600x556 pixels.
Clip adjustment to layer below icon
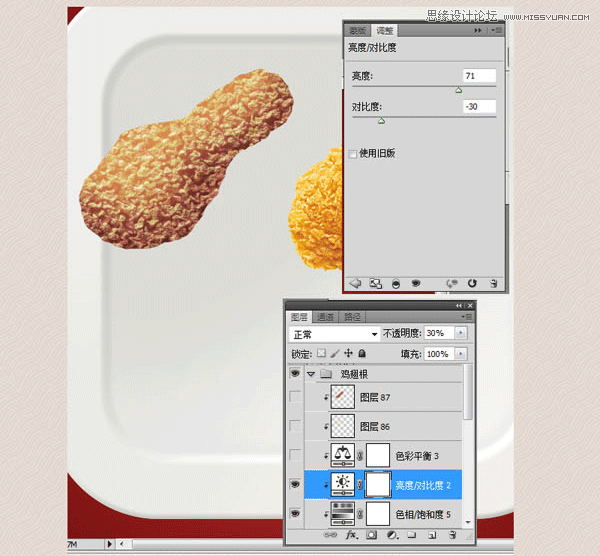[x=396, y=284]
